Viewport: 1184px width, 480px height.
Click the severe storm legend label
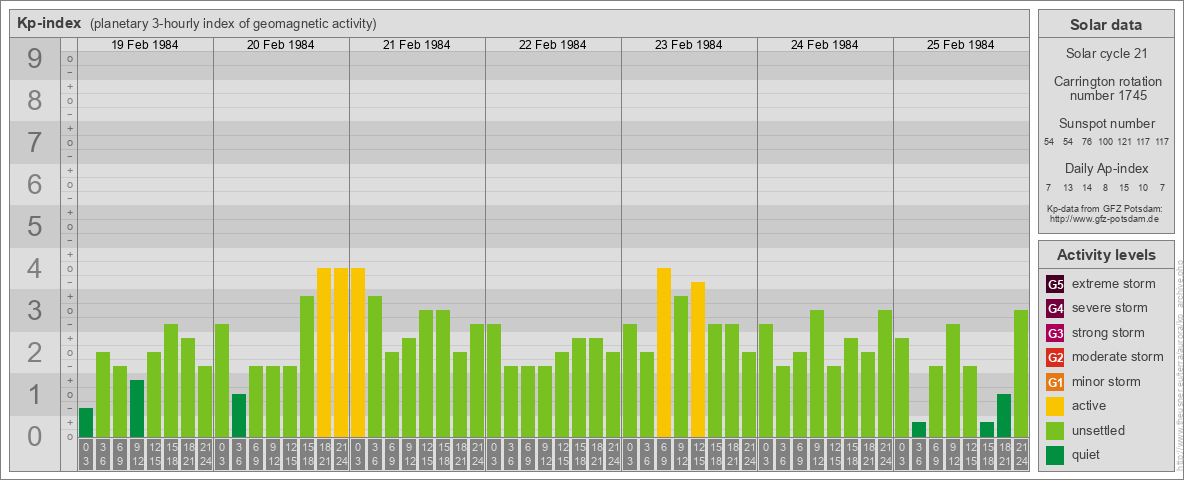[1109, 308]
